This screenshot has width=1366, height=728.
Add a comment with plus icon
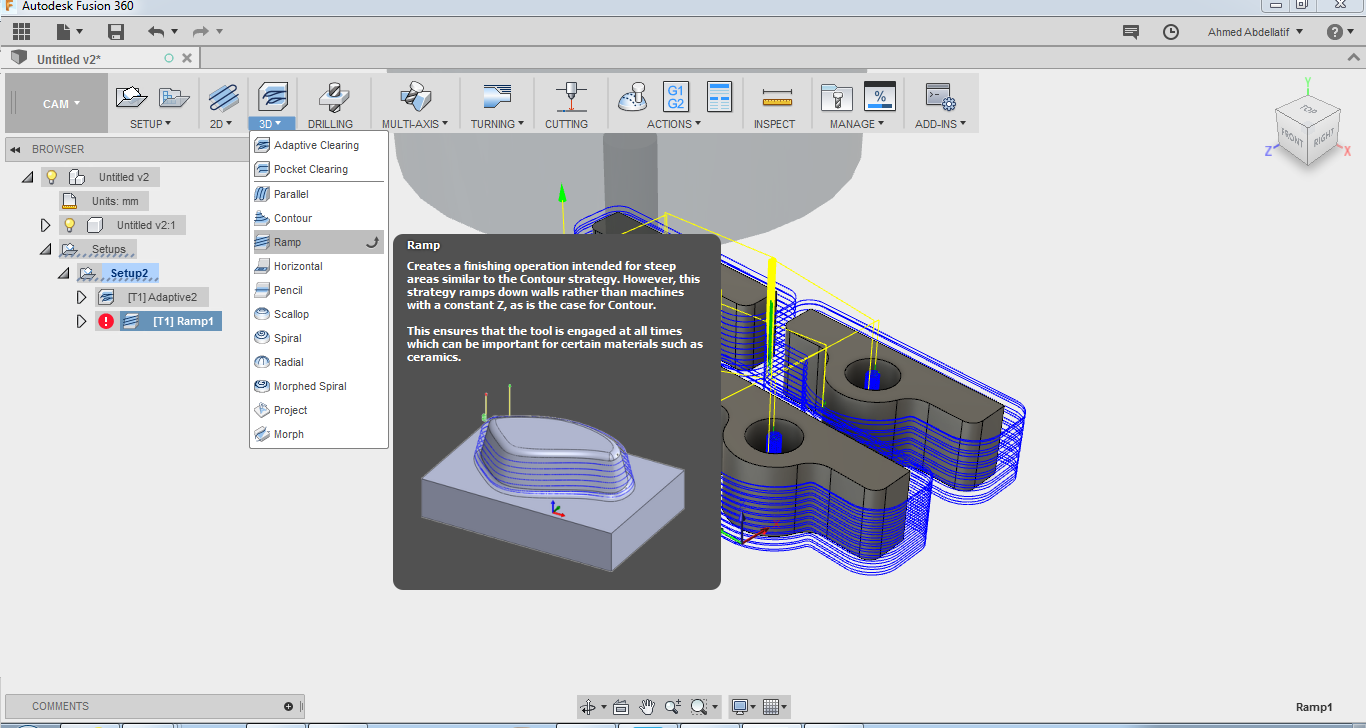click(x=289, y=706)
